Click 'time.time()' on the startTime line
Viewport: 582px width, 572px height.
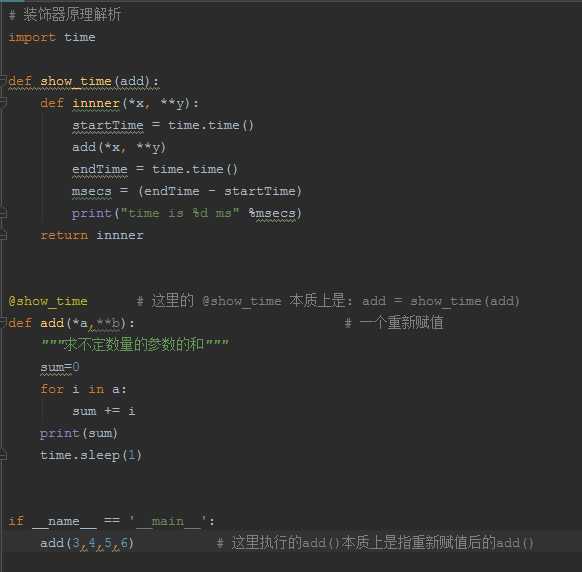tap(211, 125)
